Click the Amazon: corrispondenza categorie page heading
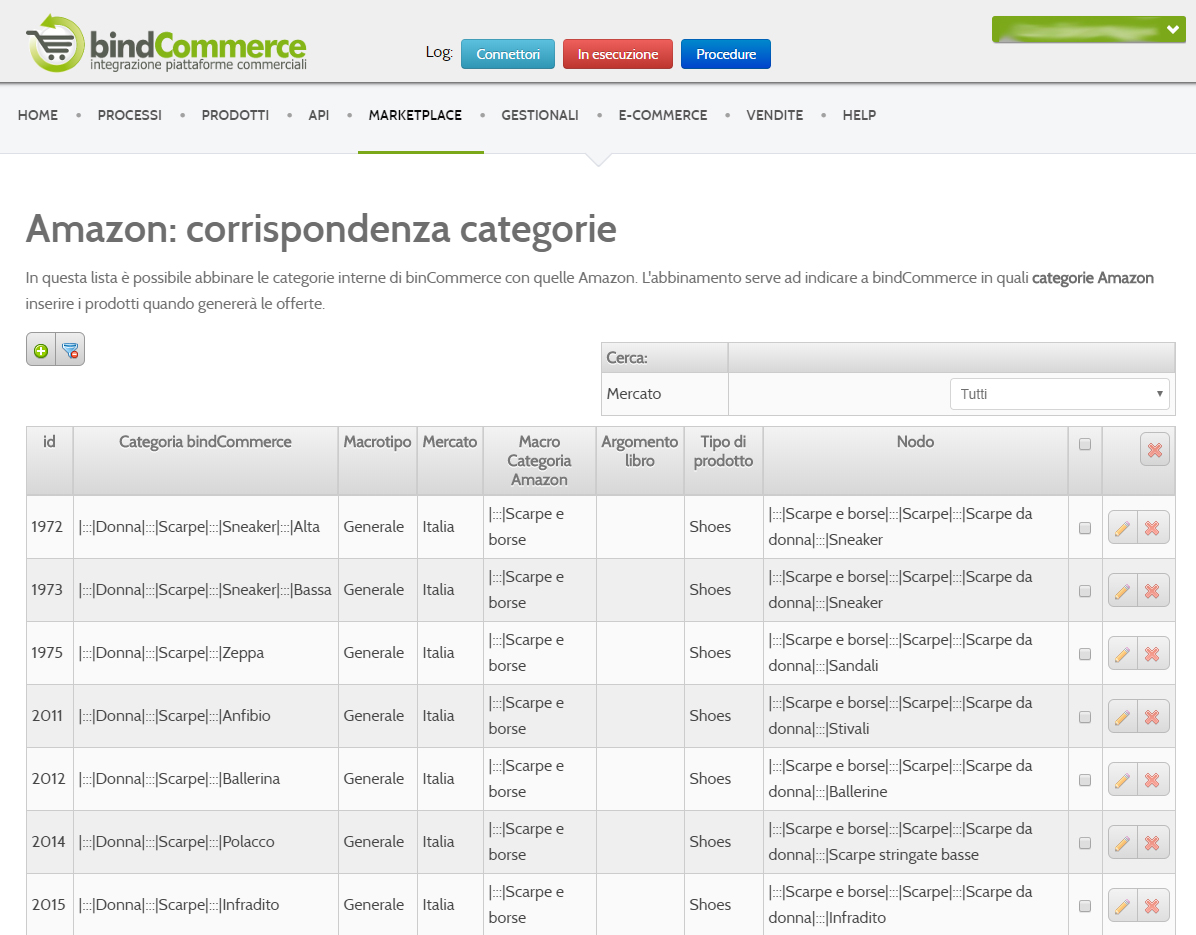This screenshot has height=935, width=1196. [x=321, y=229]
